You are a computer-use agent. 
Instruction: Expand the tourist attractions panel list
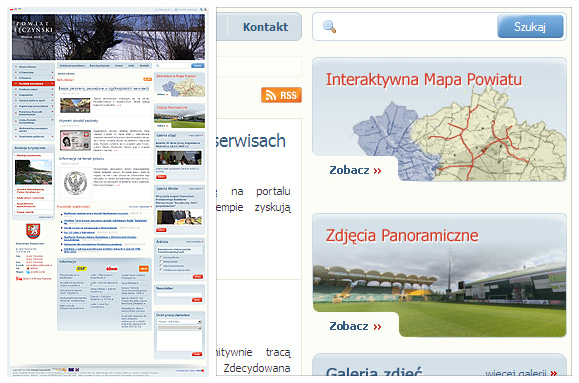click(46, 217)
